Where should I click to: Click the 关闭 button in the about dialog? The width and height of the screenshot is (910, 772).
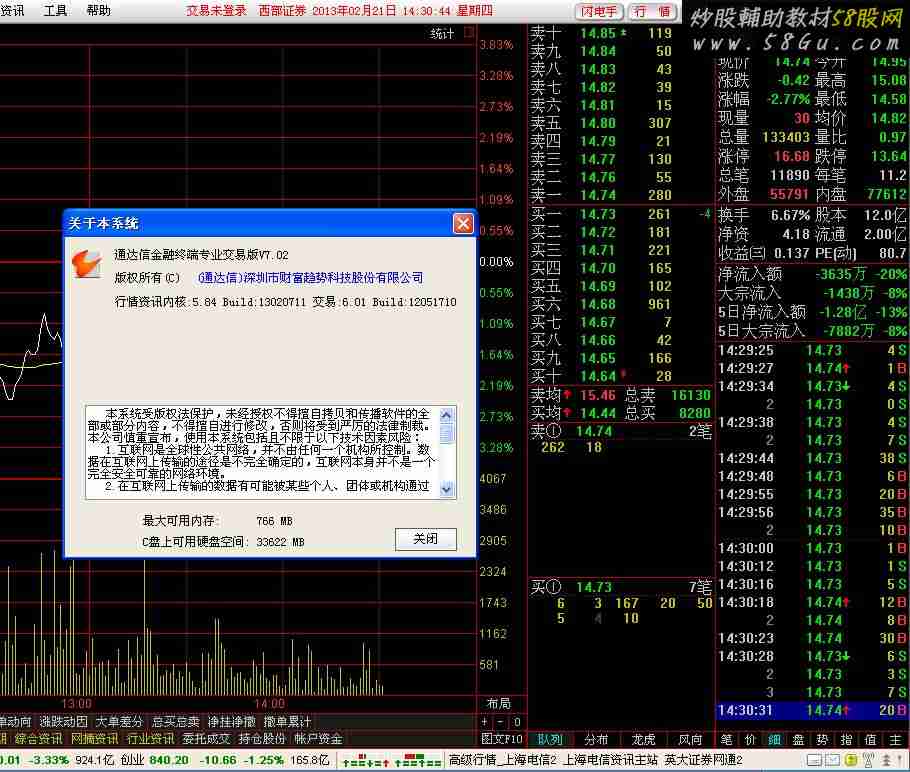tap(425, 539)
